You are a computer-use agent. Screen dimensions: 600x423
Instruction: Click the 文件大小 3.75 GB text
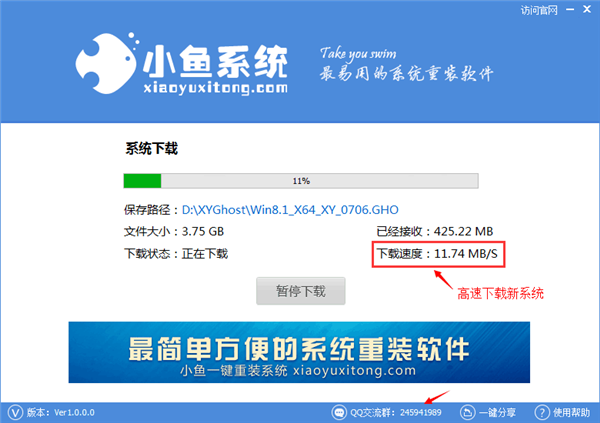(x=174, y=232)
